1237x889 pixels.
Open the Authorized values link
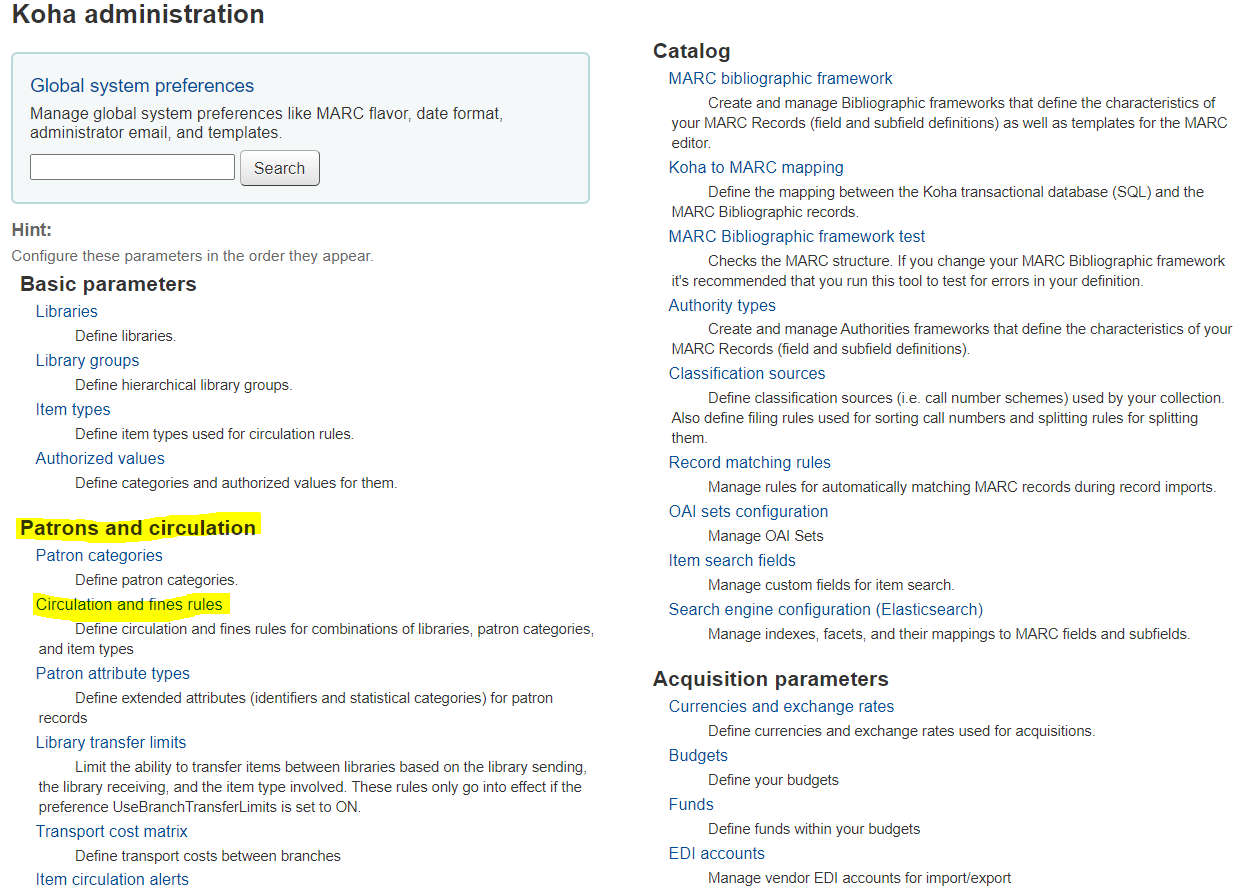coord(100,459)
